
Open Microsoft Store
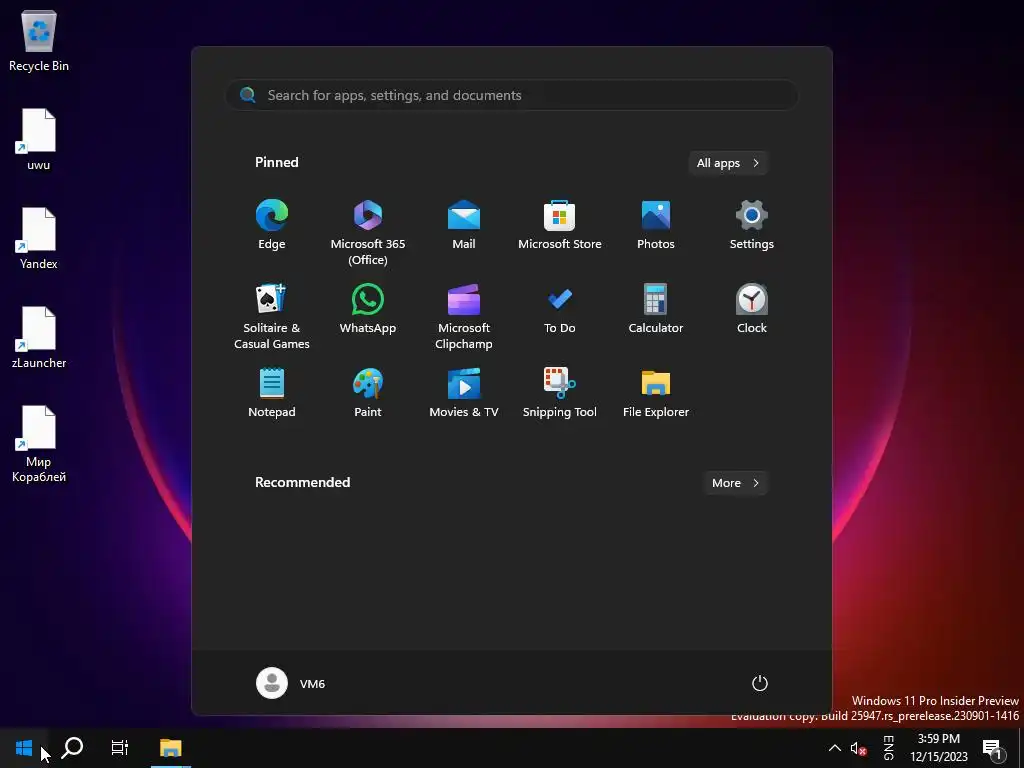(x=560, y=225)
